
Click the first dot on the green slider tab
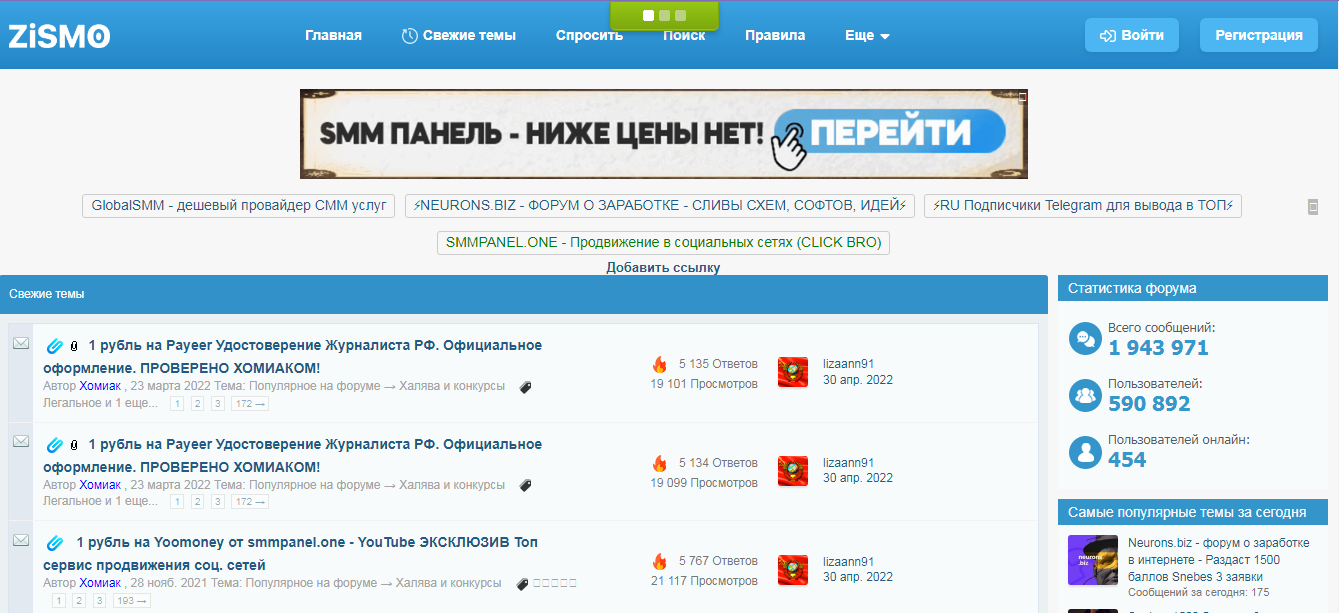[648, 15]
